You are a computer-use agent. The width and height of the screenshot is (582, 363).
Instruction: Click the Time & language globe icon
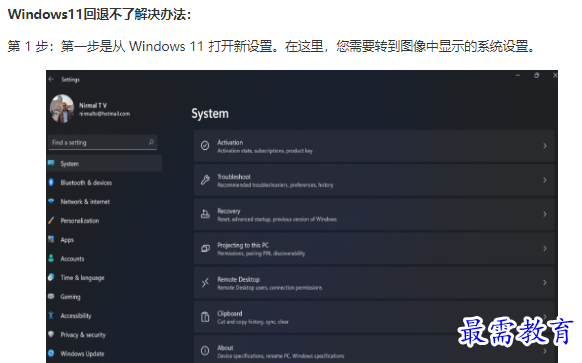pyautogui.click(x=51, y=277)
